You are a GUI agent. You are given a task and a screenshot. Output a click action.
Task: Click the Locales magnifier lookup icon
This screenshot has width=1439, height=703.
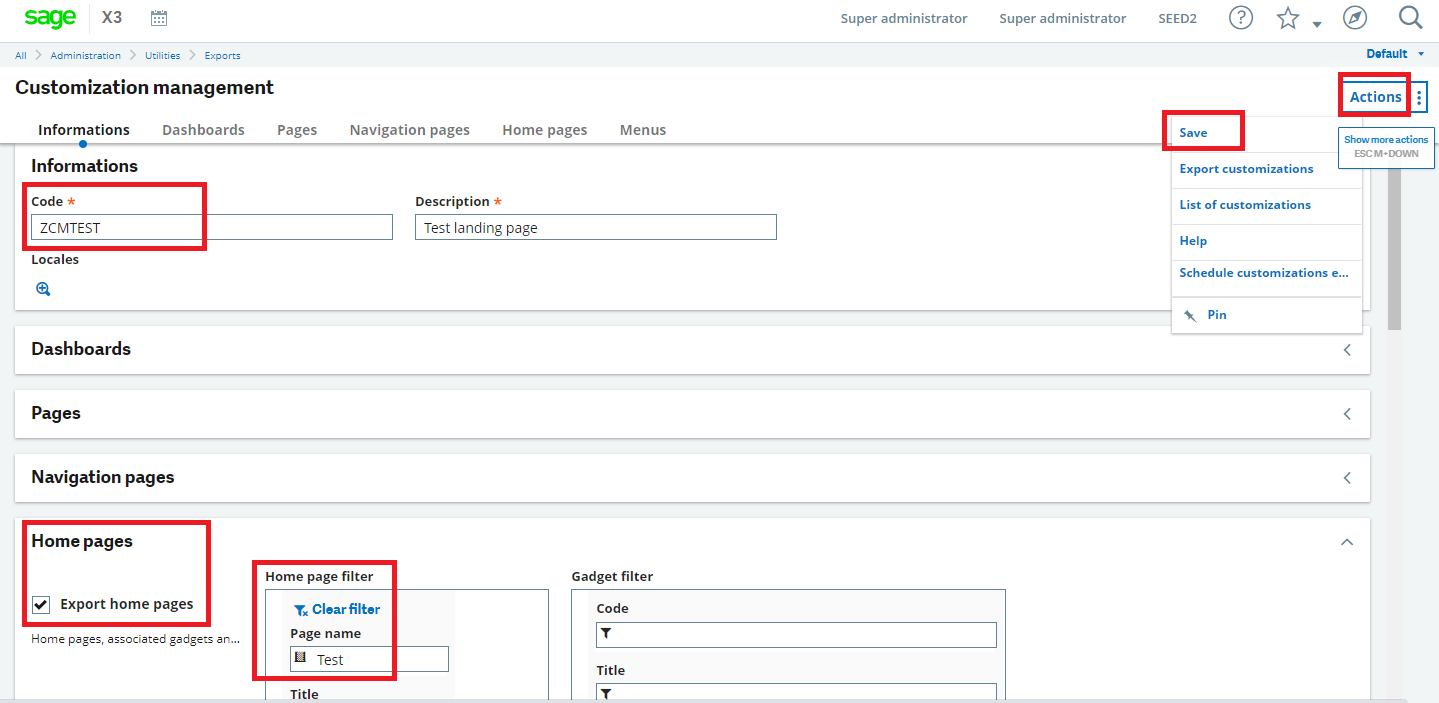click(x=42, y=288)
